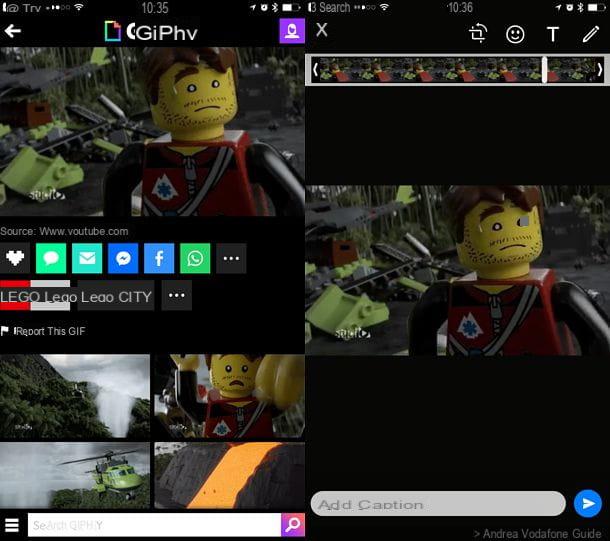Open the hamburger menu icon
This screenshot has width=610, height=541.
point(12,525)
